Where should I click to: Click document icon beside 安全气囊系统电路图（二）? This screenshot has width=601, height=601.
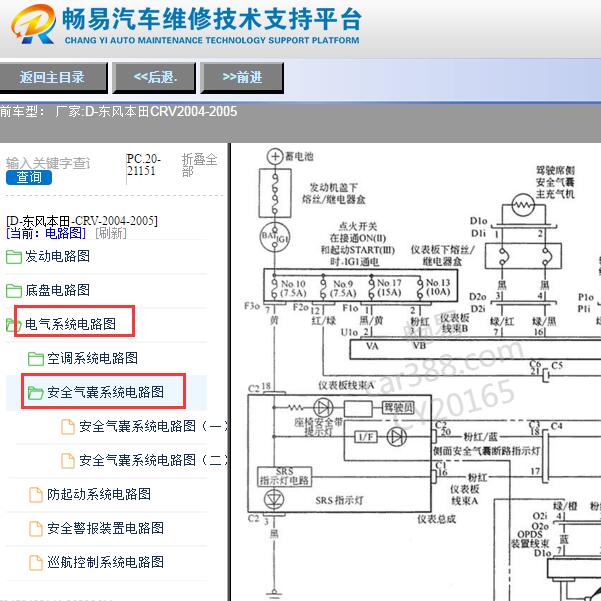click(x=68, y=461)
